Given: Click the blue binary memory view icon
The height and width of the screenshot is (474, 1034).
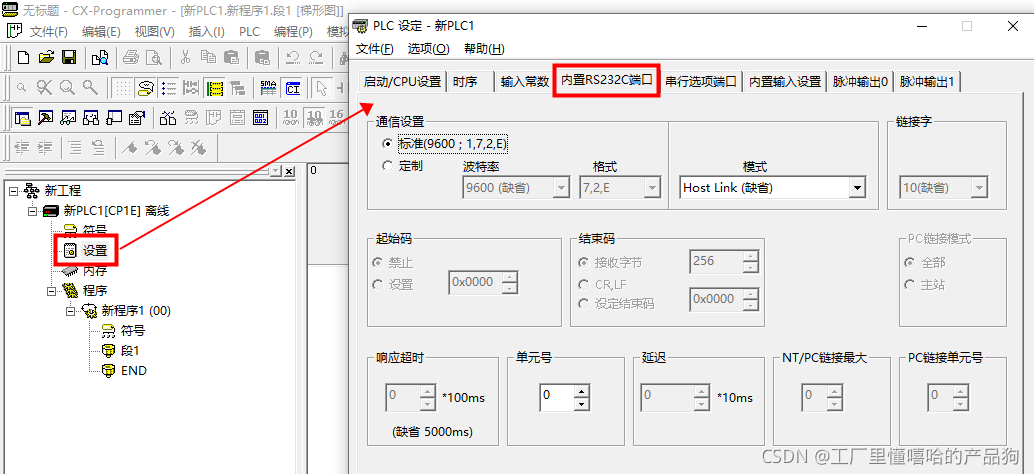Looking at the screenshot, I should (x=260, y=118).
